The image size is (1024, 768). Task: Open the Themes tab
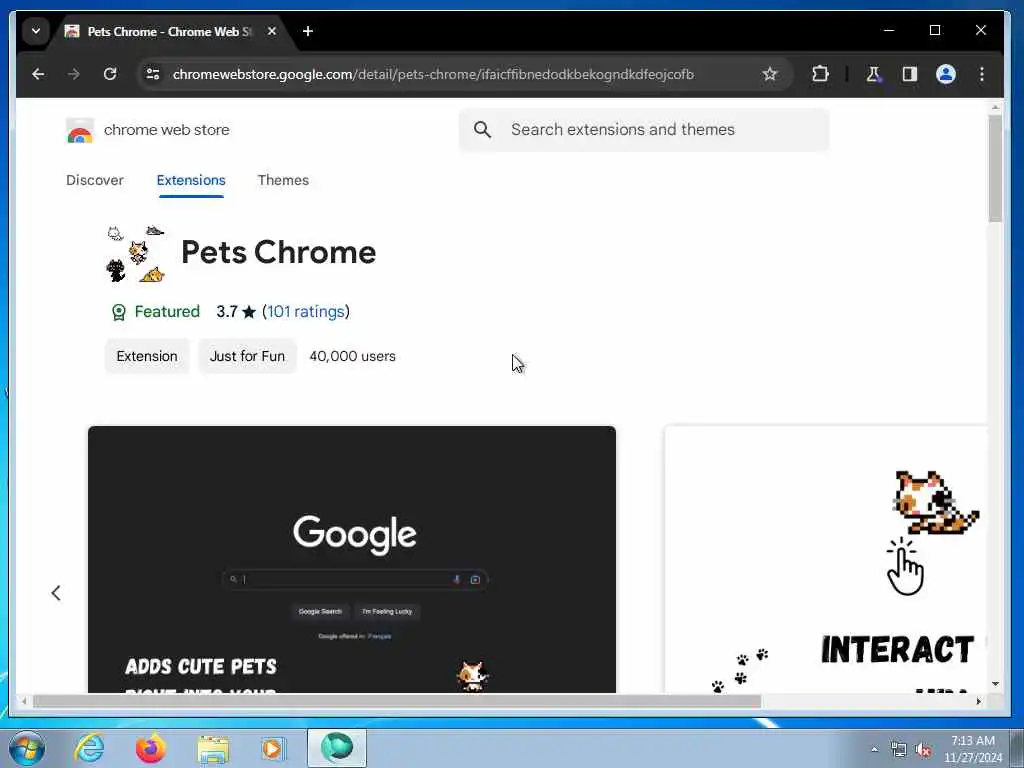click(283, 180)
